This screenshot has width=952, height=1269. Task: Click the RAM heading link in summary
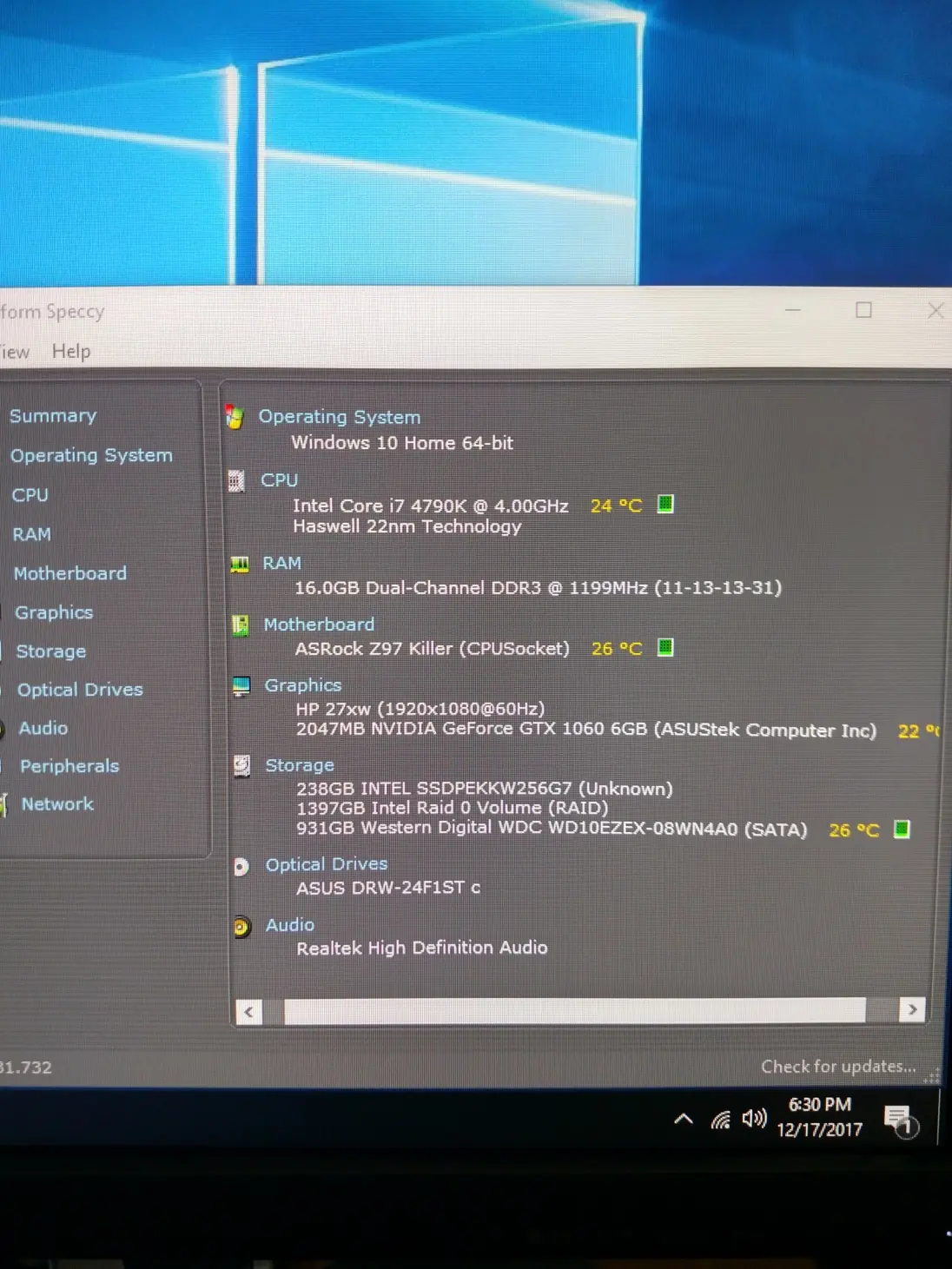point(281,563)
